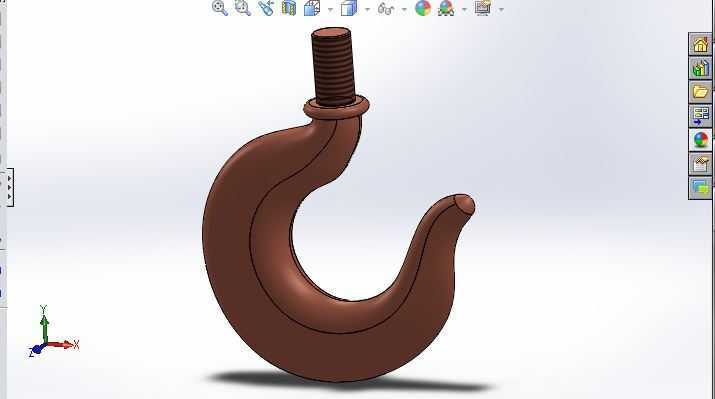Click the Apply Scene icon

446,8
